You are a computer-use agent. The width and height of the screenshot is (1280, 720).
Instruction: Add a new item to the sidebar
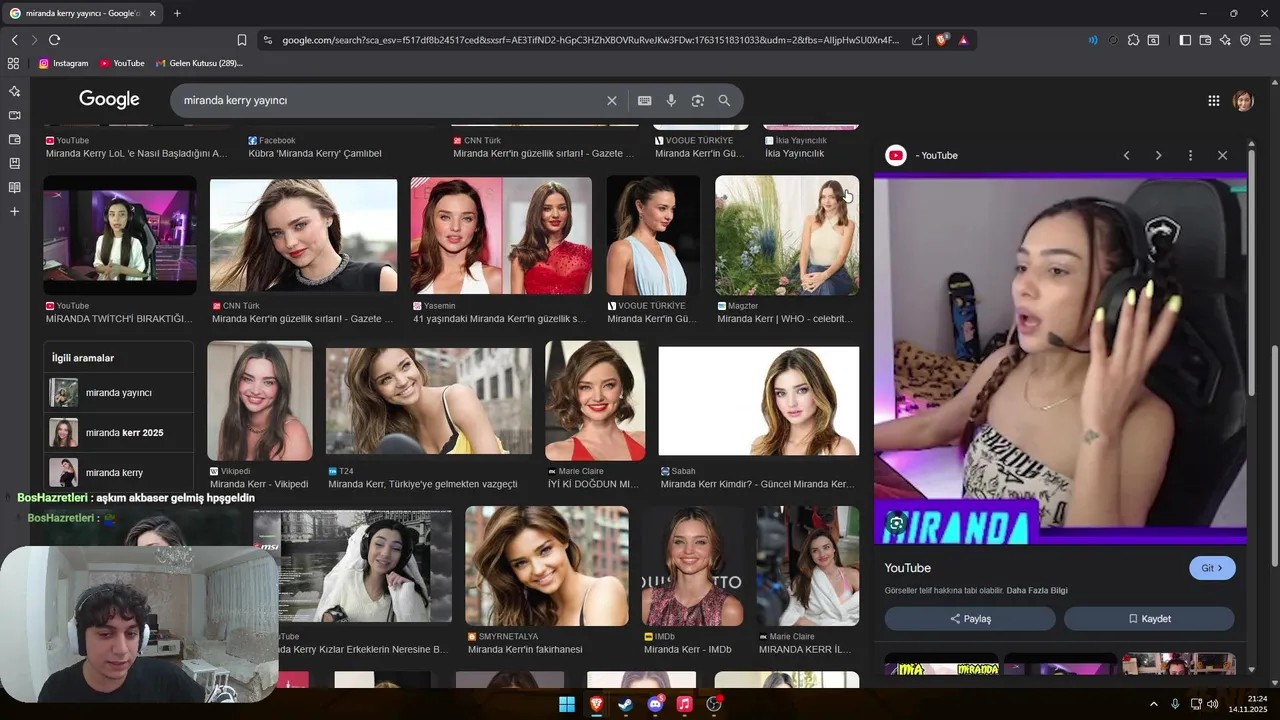14,211
